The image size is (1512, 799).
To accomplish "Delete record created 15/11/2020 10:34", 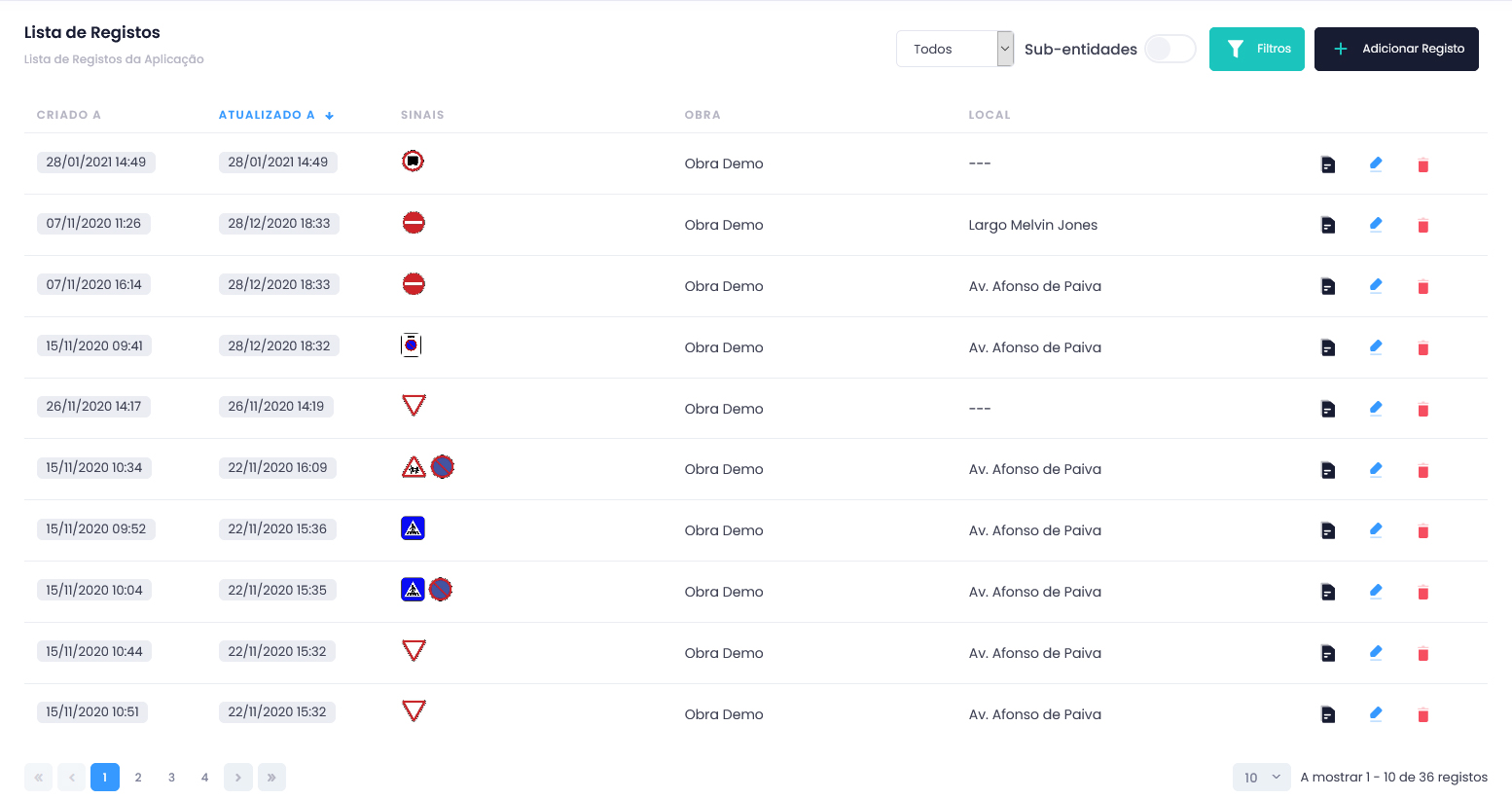I will pos(1422,471).
